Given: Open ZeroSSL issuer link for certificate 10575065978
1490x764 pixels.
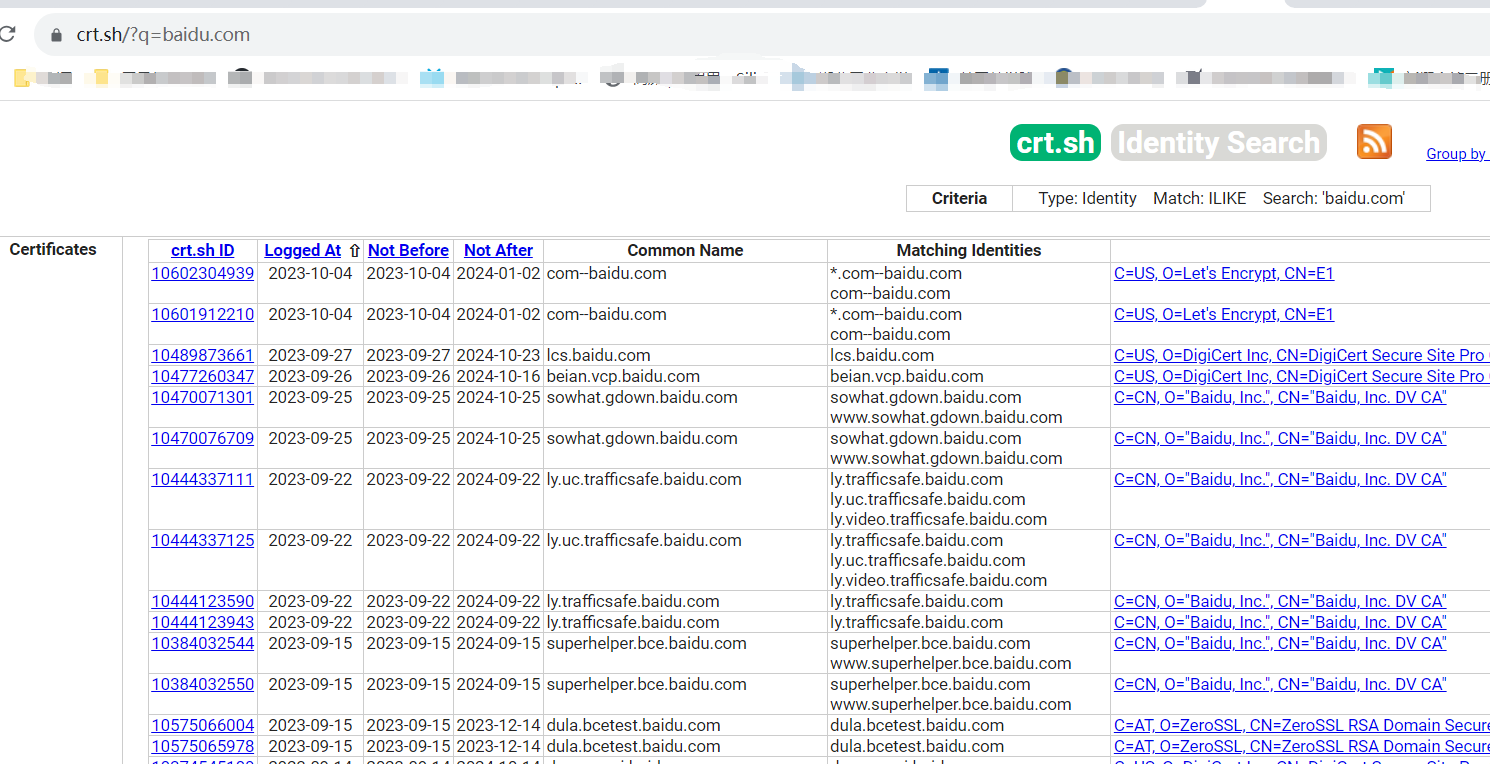Looking at the screenshot, I should pos(1302,746).
